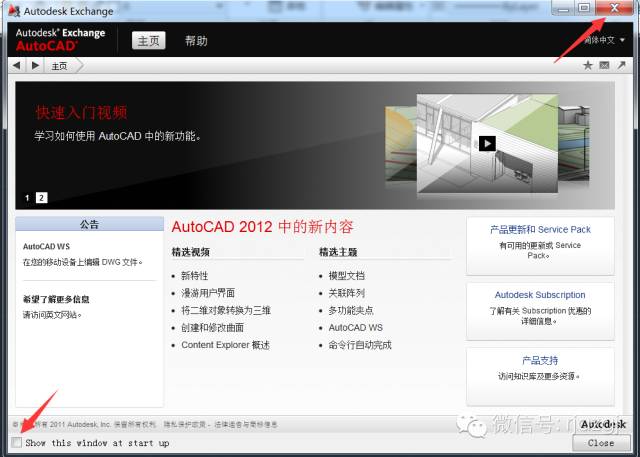This screenshot has width=640, height=457.
Task: Click the email envelope icon
Action: (x=604, y=65)
